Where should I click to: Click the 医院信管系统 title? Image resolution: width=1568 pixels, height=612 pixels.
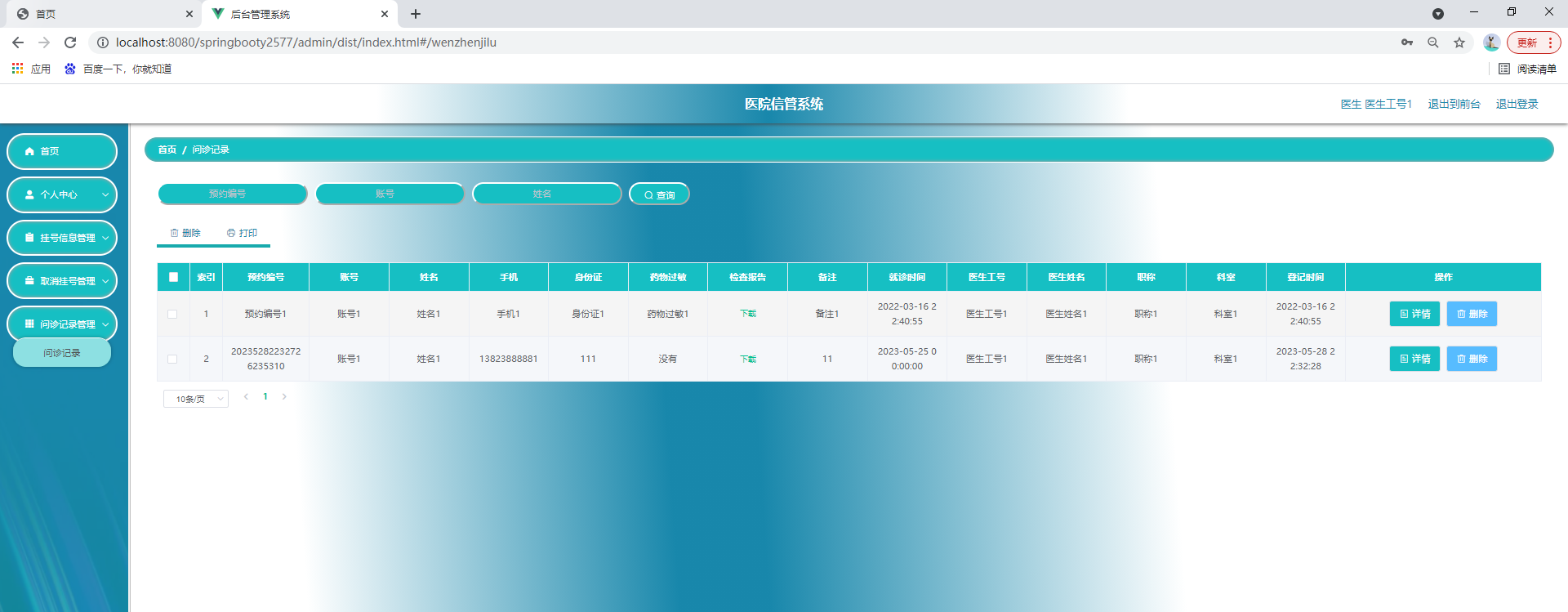[784, 104]
